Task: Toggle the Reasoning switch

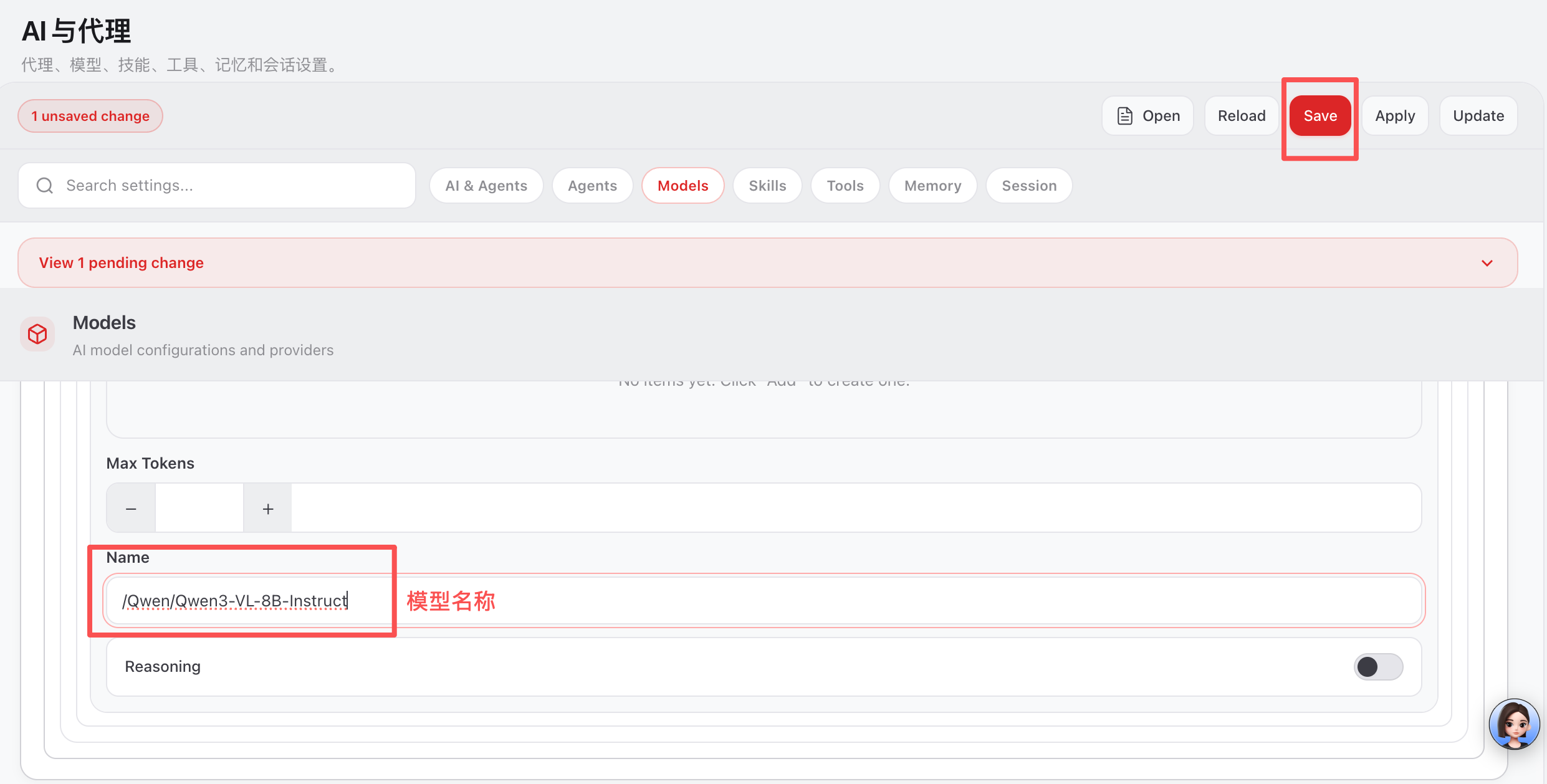Action: pyautogui.click(x=1377, y=667)
